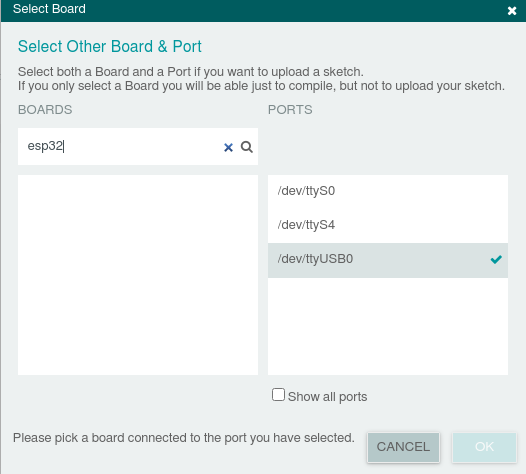Click the upload sketch instruction paragraph
526x474 pixels.
(x=261, y=79)
